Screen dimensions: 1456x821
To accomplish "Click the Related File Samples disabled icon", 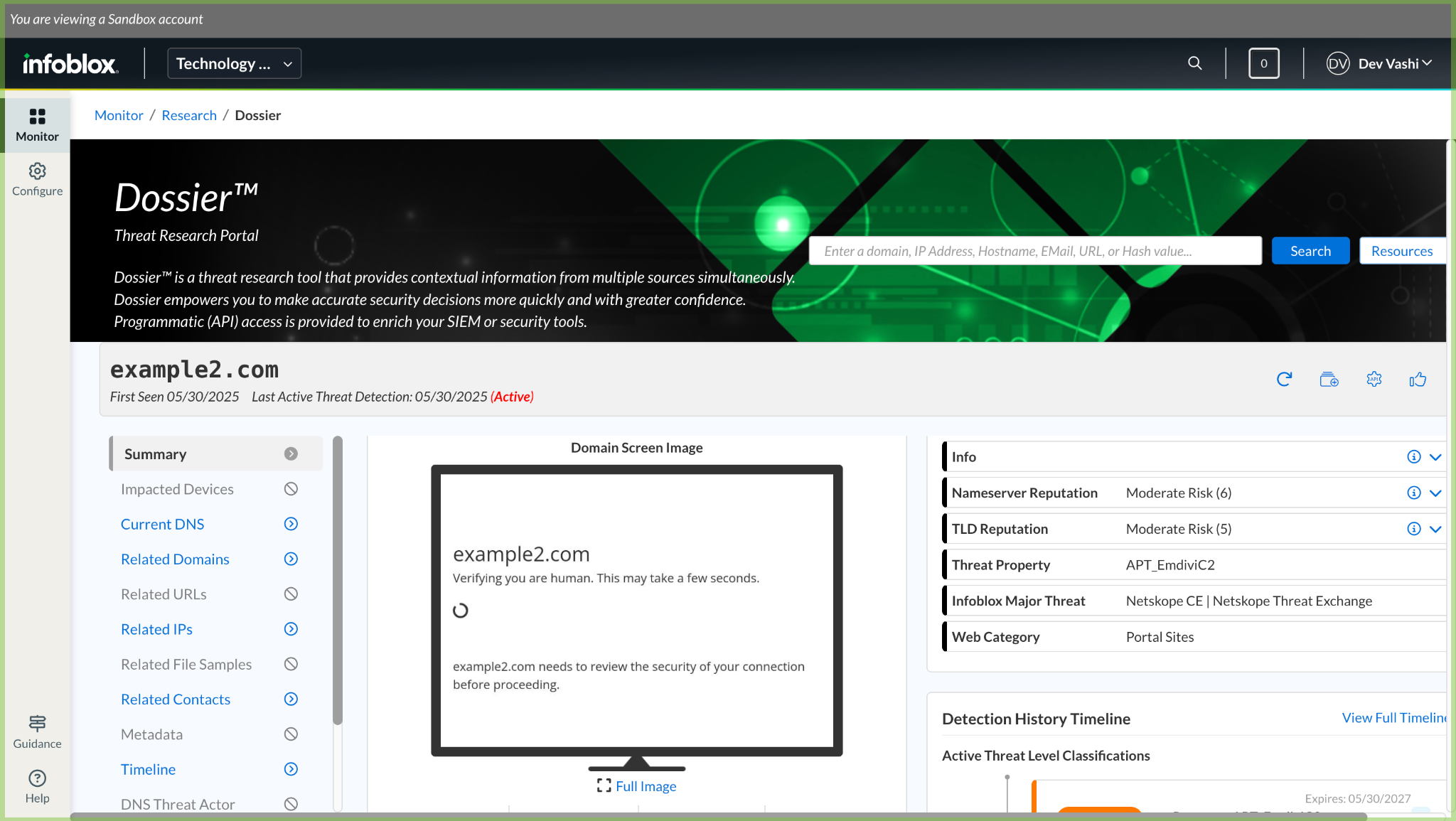I will point(291,664).
